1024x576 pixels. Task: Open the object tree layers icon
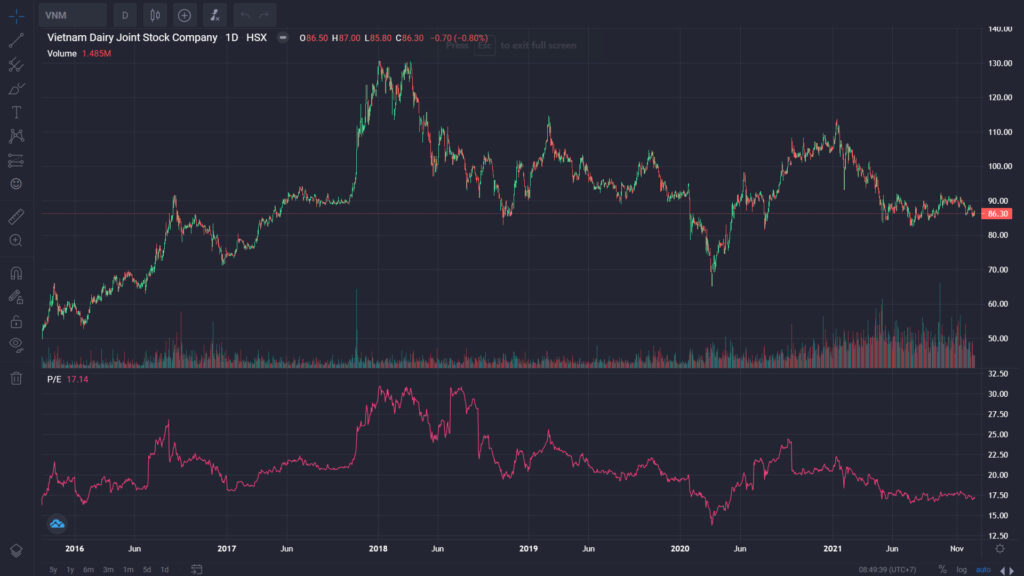(x=16, y=551)
